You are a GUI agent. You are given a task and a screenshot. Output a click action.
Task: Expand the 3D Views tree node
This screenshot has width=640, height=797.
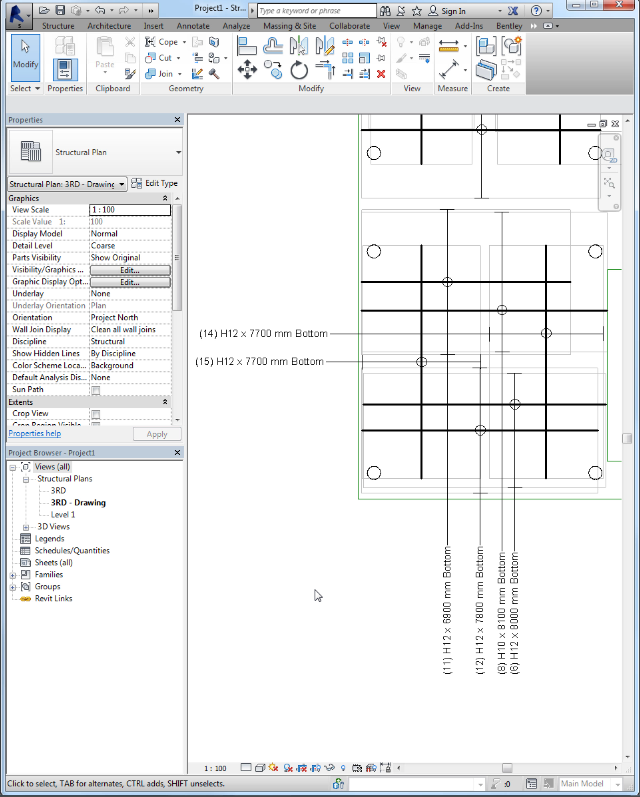[x=25, y=527]
